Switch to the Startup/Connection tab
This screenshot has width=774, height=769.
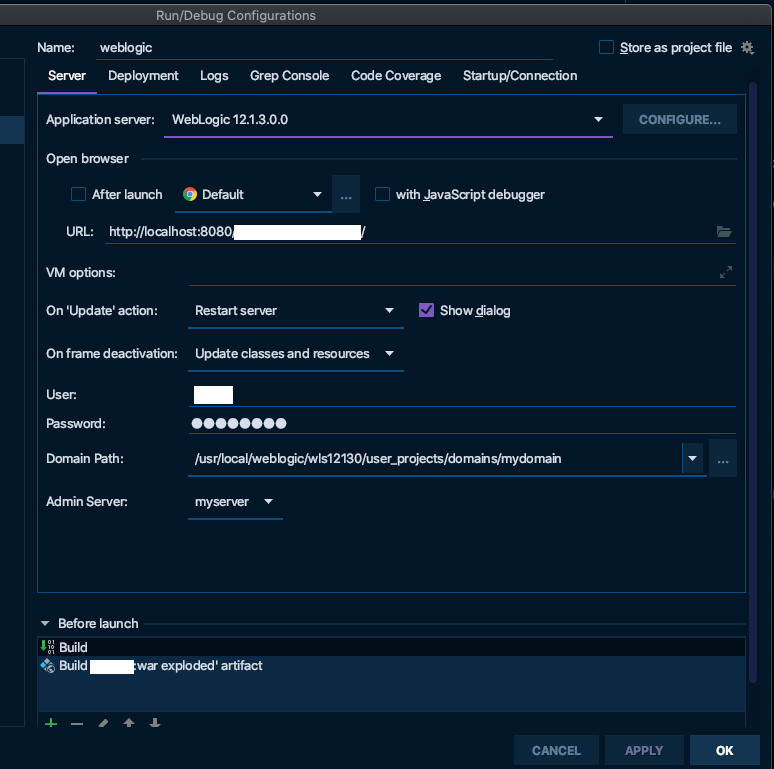click(520, 76)
